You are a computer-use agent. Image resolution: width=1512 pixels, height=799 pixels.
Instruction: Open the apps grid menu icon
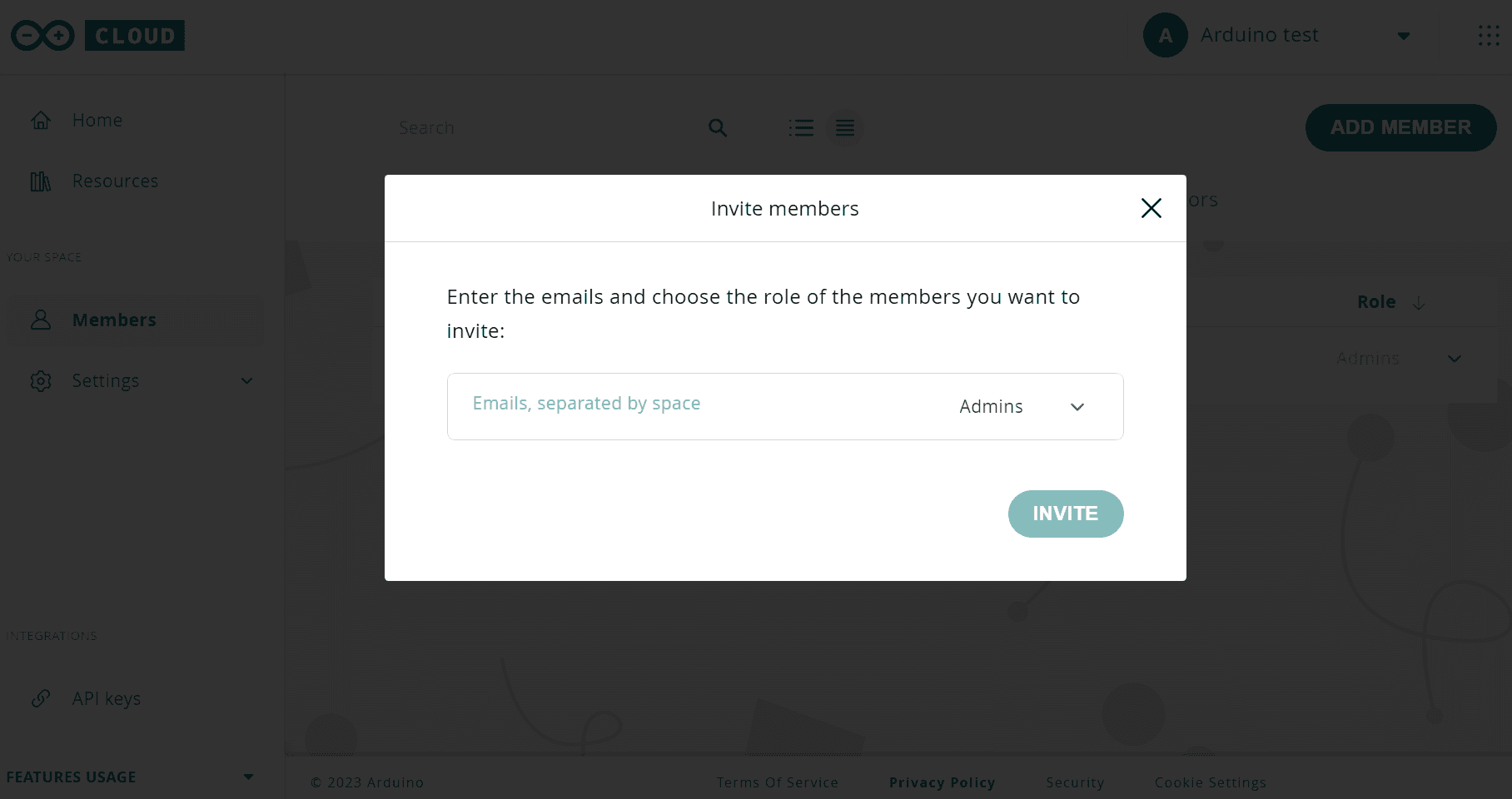coord(1489,36)
